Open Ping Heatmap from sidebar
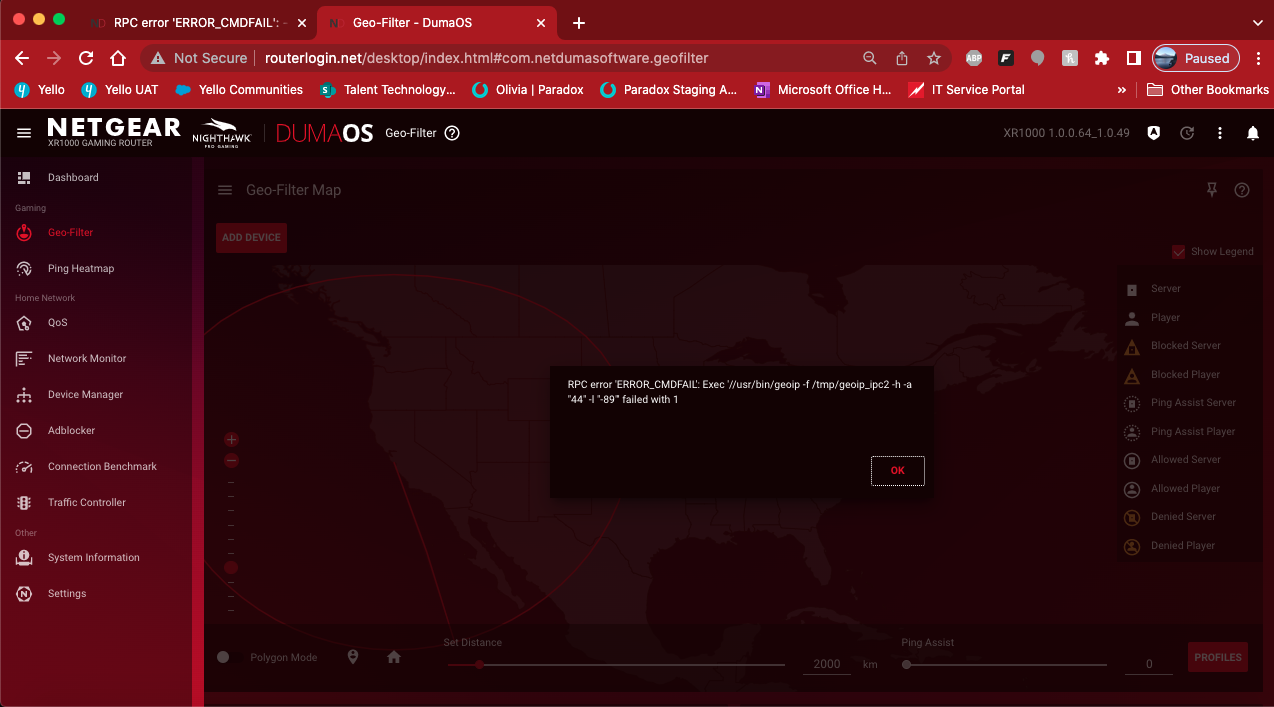1274x707 pixels. (x=80, y=269)
